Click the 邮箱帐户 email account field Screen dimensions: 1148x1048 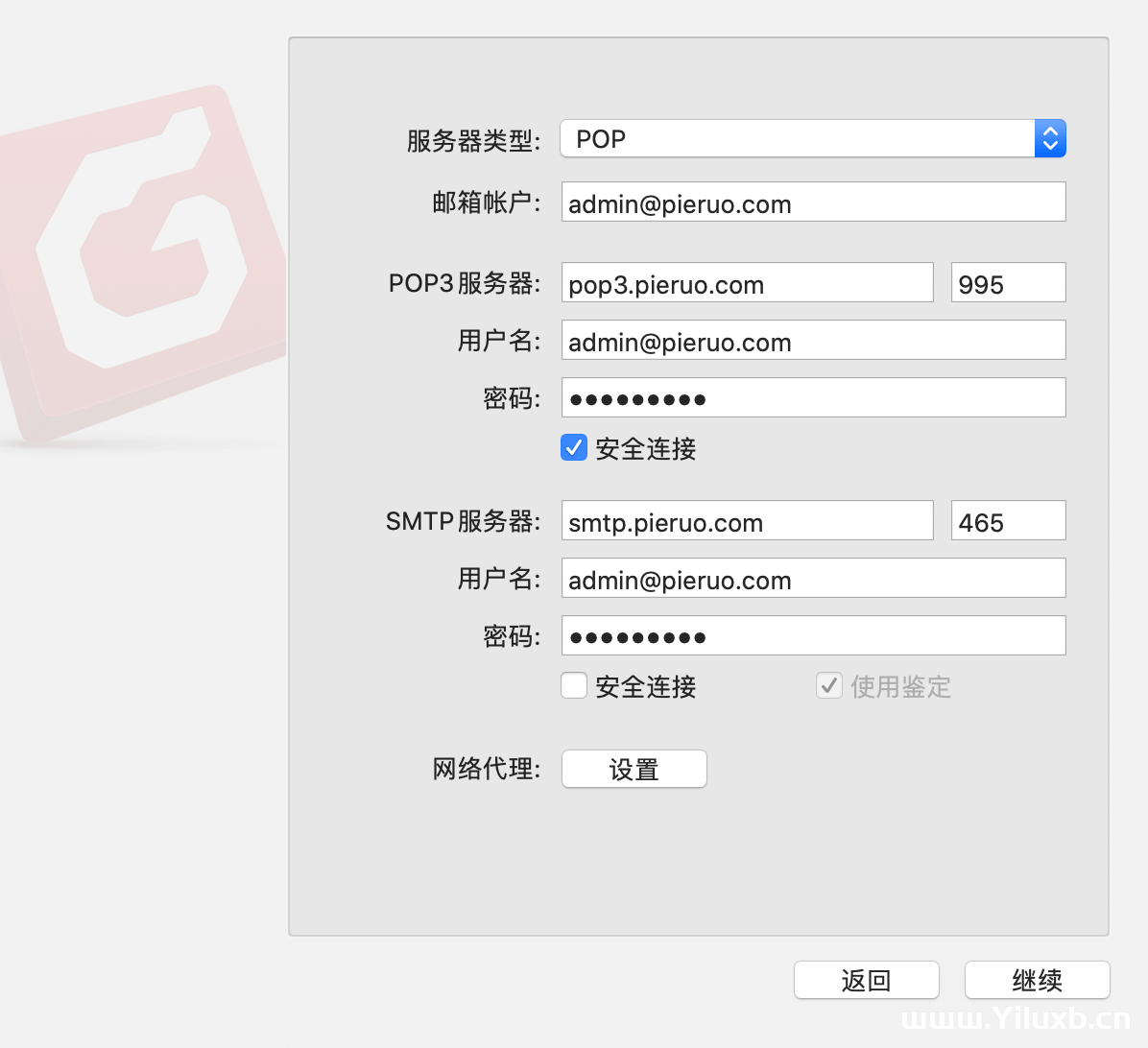pos(812,202)
